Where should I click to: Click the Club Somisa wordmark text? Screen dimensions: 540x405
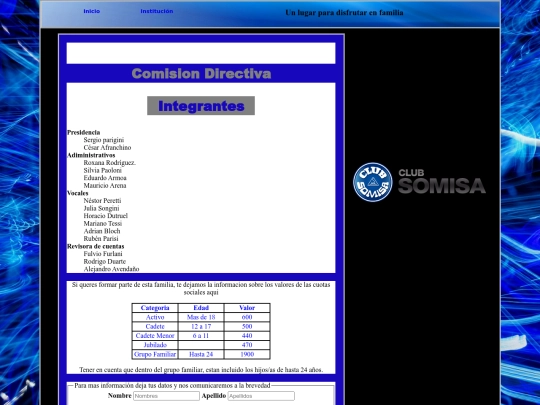pos(442,181)
